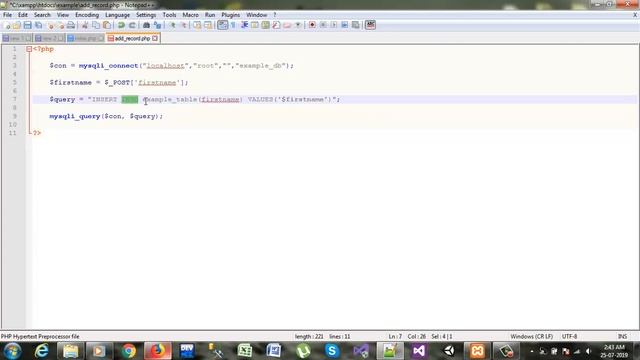Open the Settings menu
The height and width of the screenshot is (360, 640).
point(146,15)
